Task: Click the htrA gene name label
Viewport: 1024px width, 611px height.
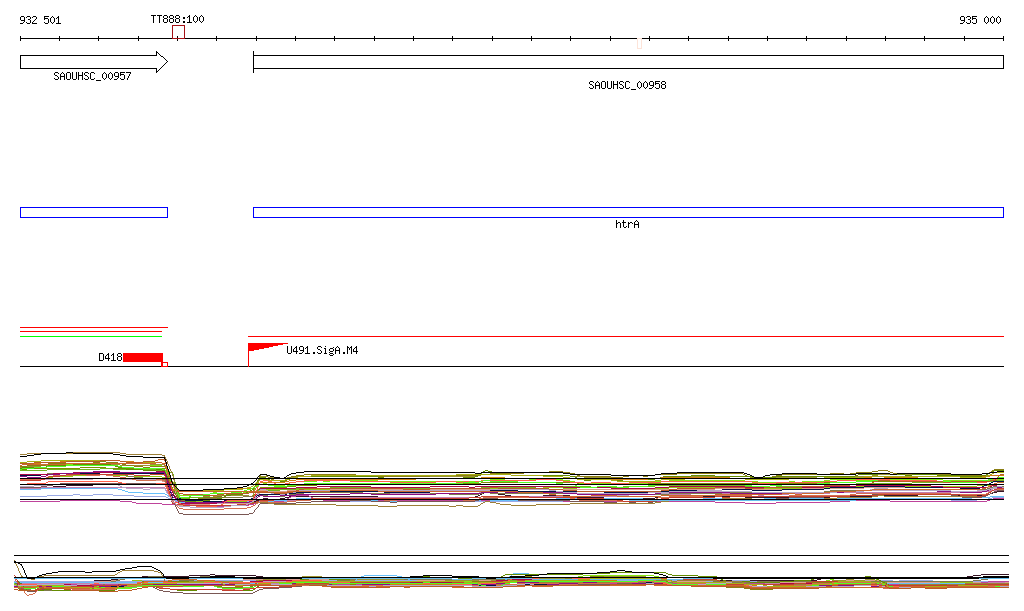Action: 627,225
